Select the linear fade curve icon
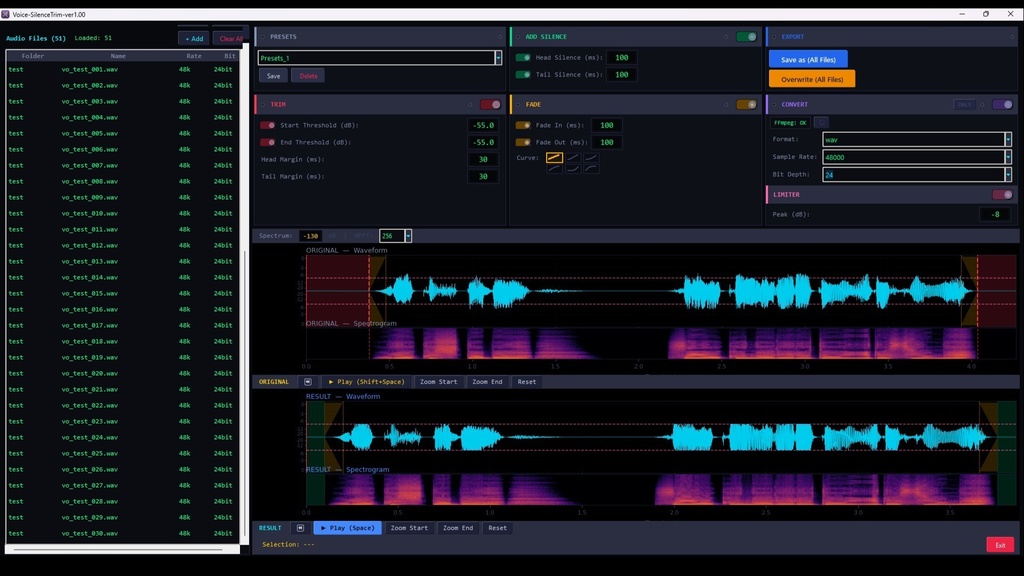This screenshot has height=576, width=1024. click(x=554, y=157)
